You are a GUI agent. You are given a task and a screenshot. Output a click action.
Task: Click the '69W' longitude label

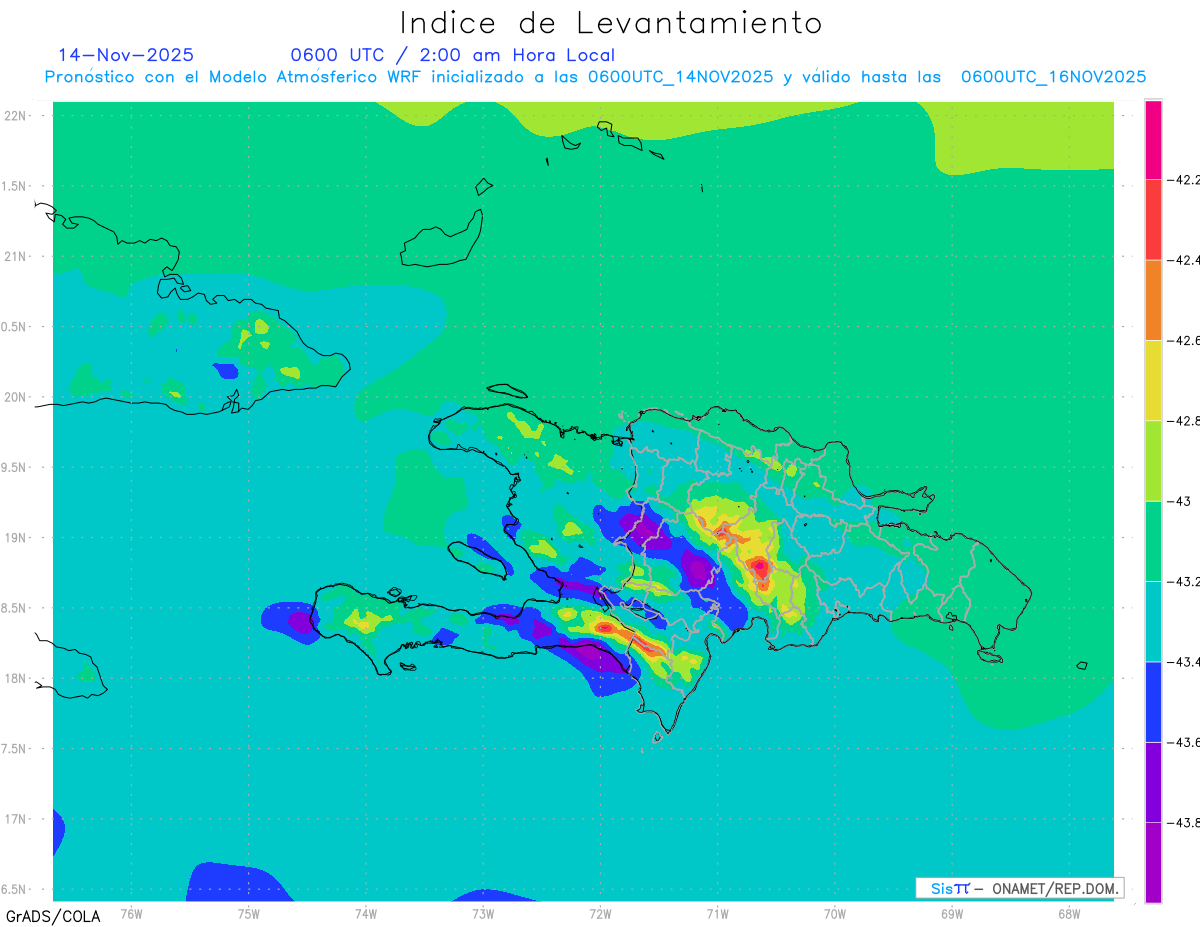click(x=952, y=913)
